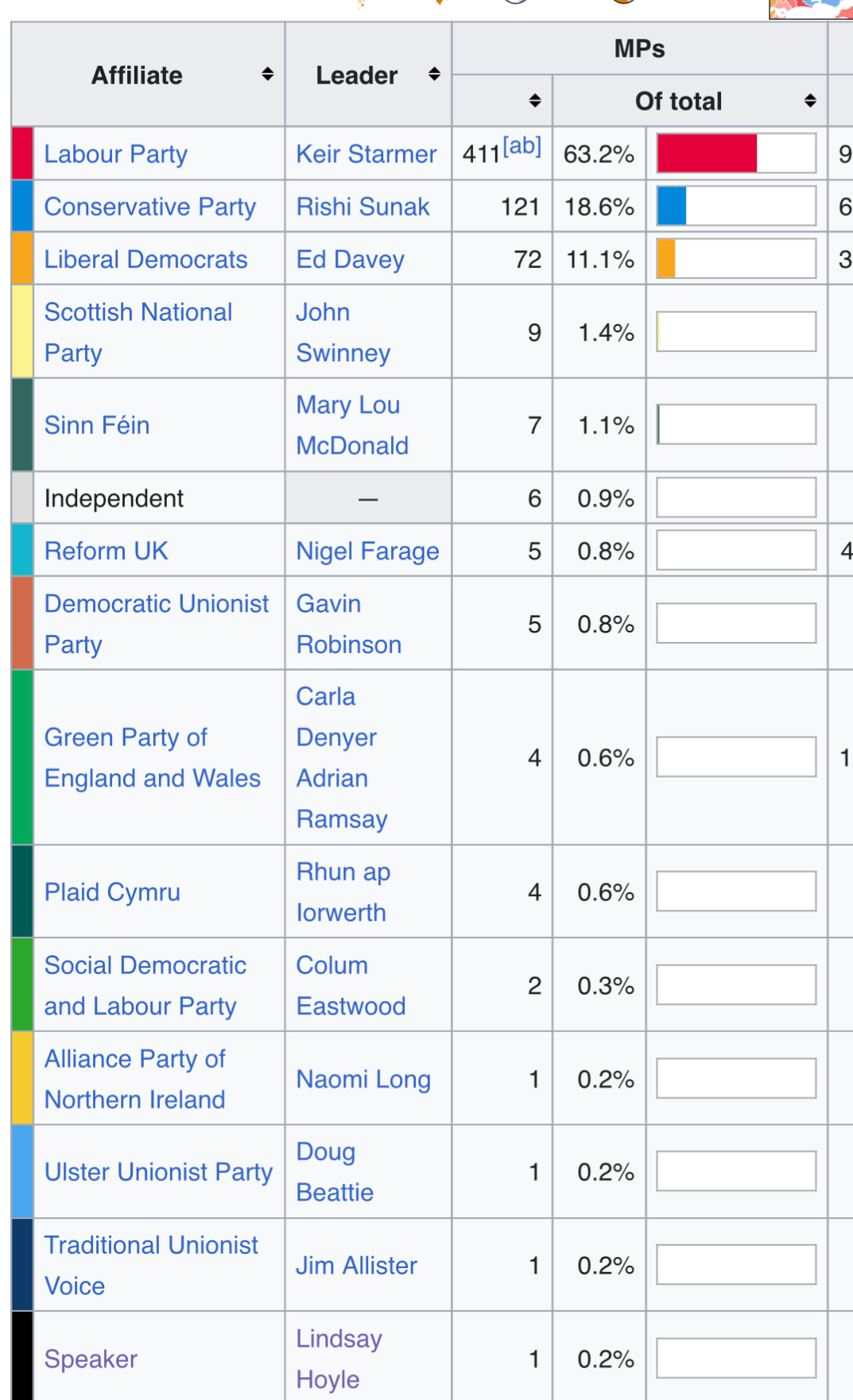Sort table by Affiliate column
The height and width of the screenshot is (1400, 853).
[x=267, y=75]
